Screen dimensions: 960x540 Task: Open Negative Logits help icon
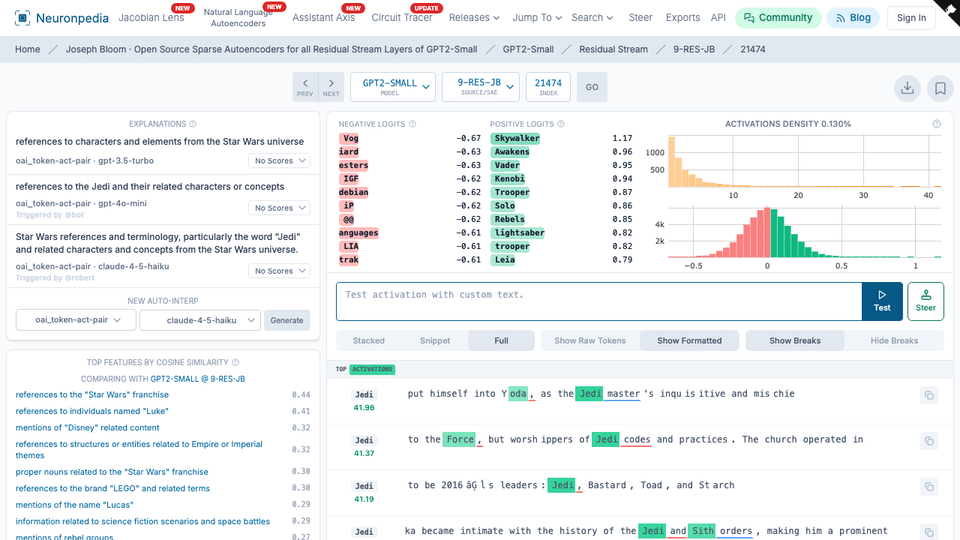[x=413, y=124]
